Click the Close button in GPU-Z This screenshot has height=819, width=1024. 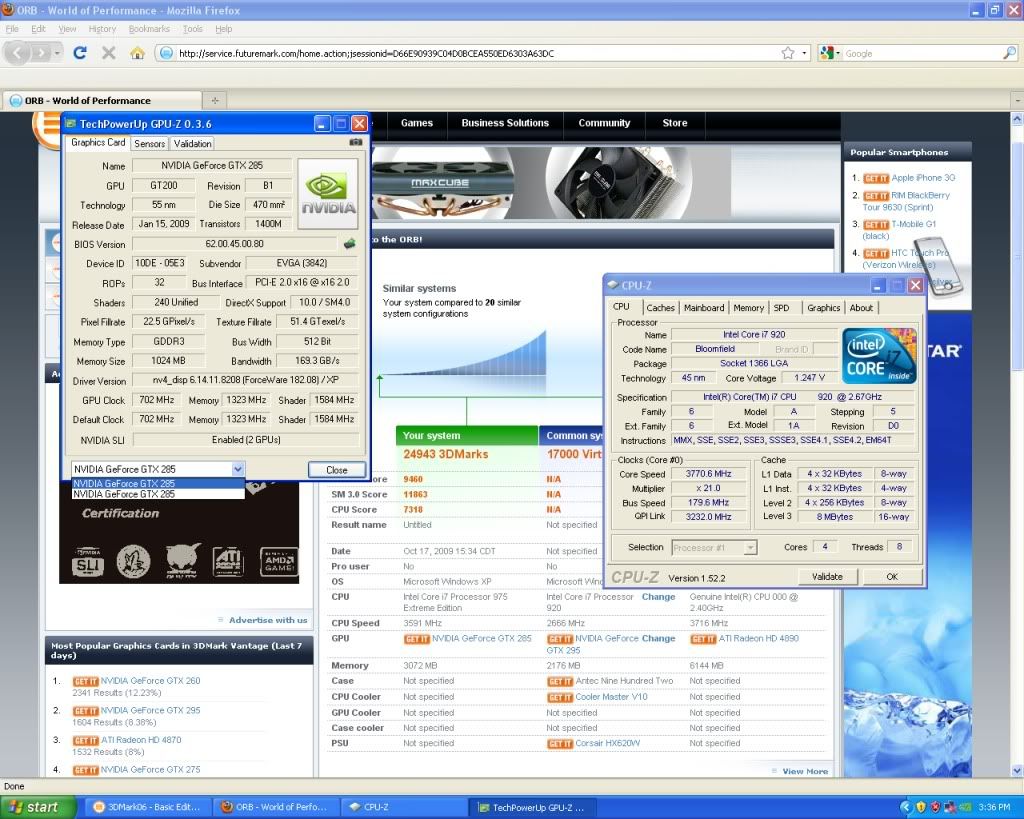coord(337,470)
